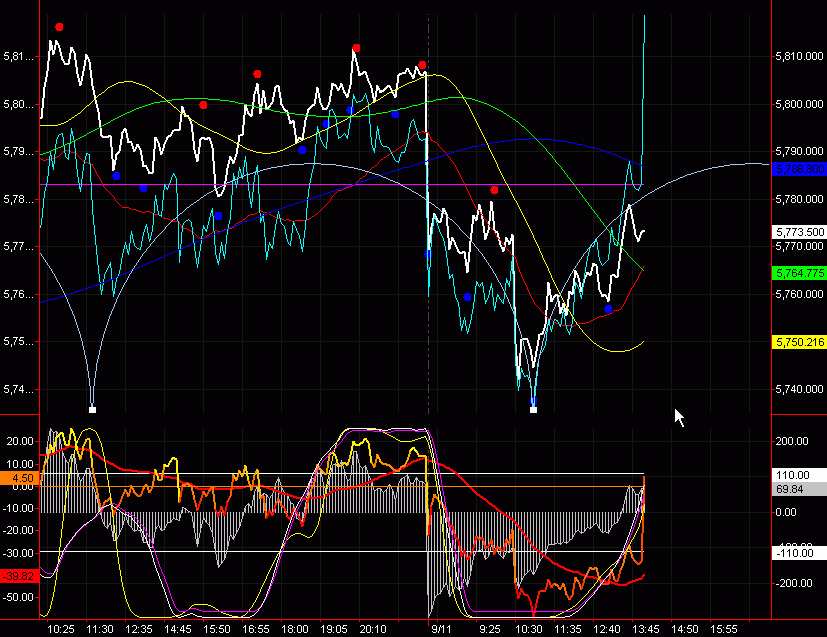Select the 19:05 time axis label

point(334,629)
